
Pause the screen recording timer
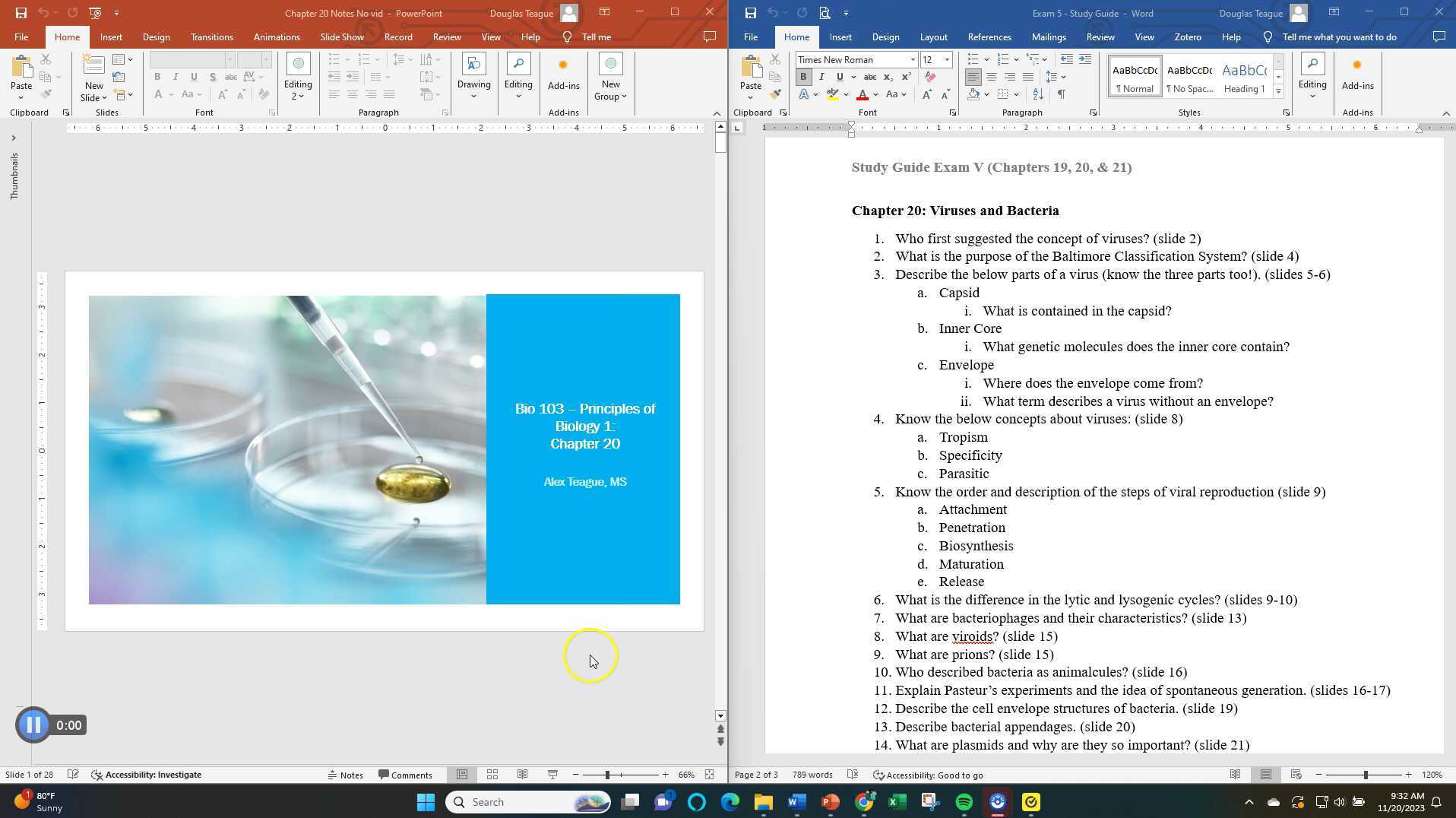(x=33, y=725)
